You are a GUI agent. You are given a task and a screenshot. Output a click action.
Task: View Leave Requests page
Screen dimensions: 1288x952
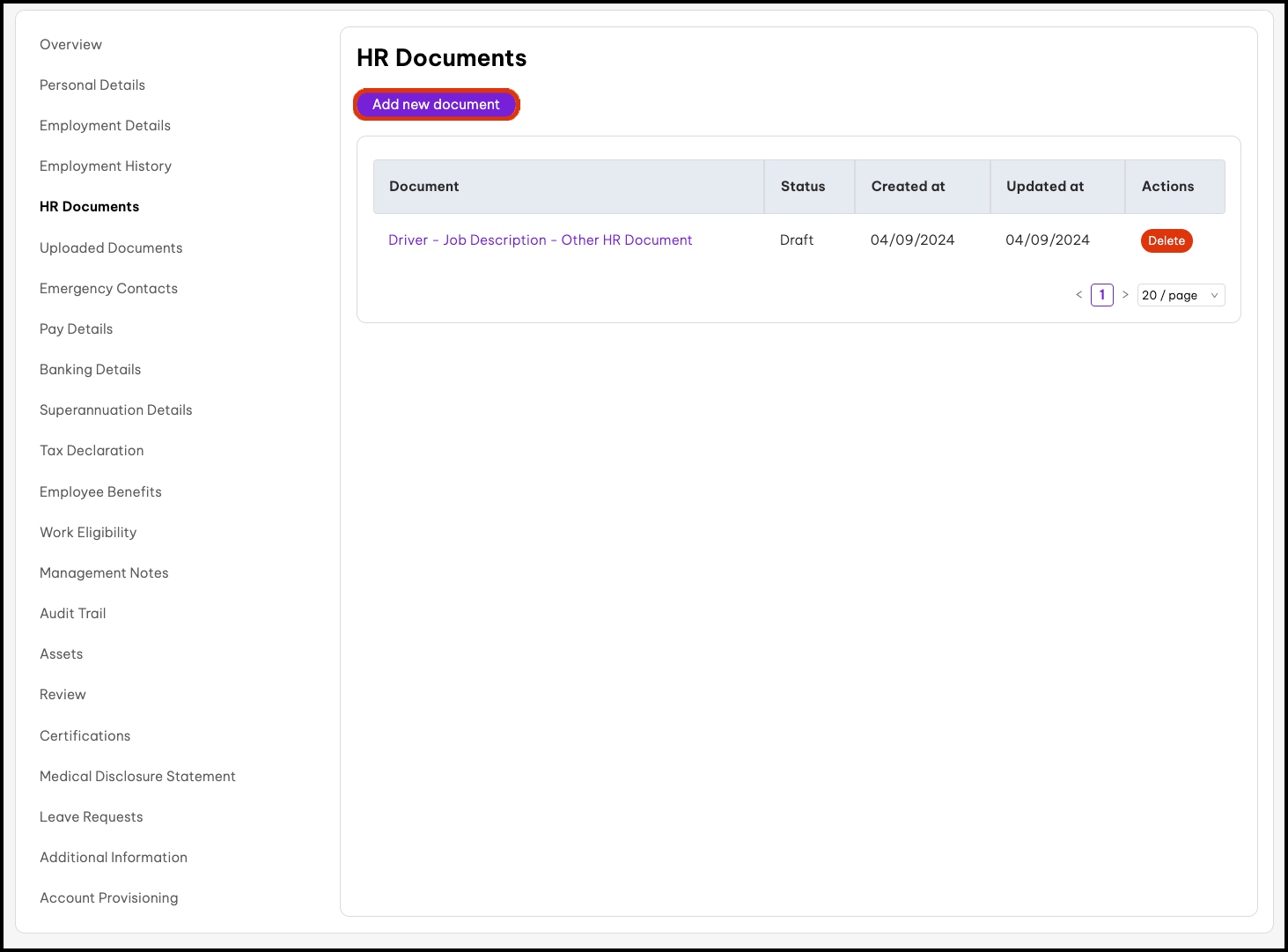[x=91, y=817]
